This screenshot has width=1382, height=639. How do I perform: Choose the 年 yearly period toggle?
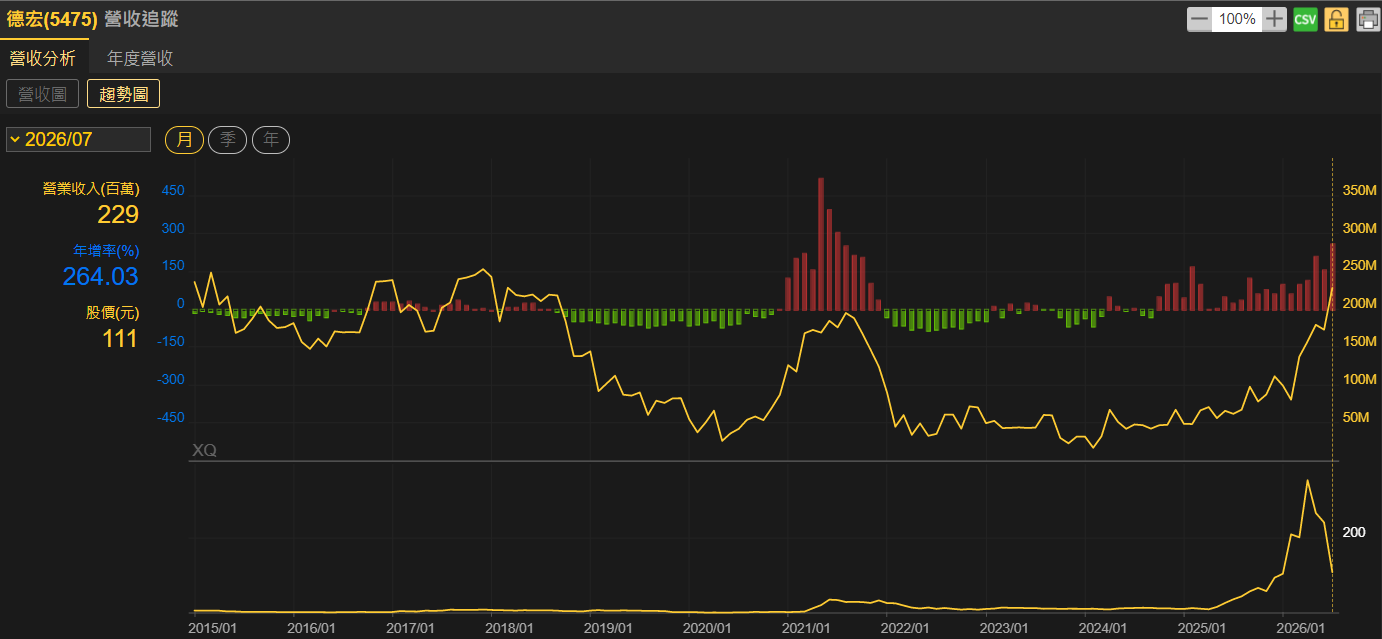271,140
